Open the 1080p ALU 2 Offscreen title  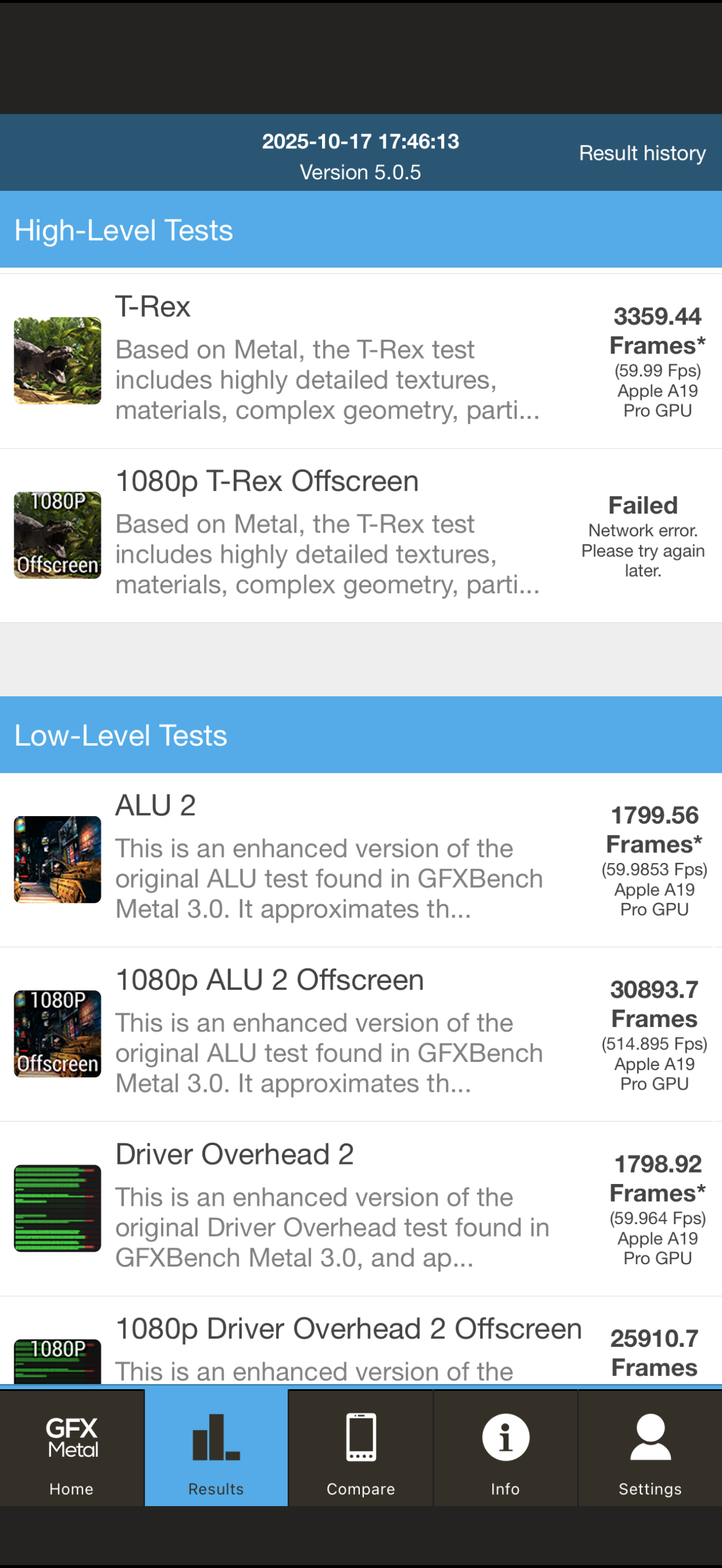(x=269, y=980)
